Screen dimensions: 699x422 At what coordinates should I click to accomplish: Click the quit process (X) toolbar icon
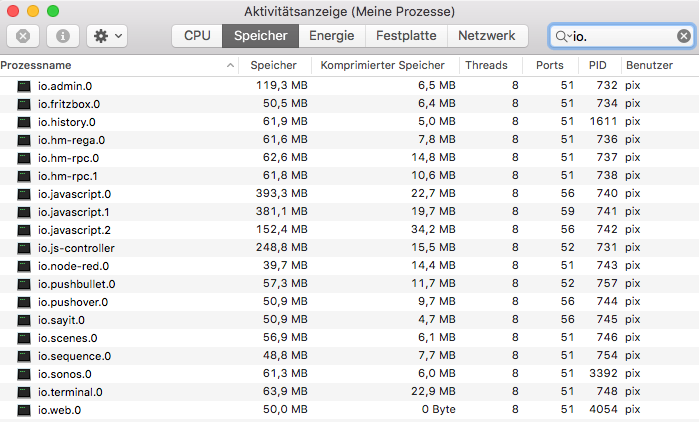click(23, 36)
